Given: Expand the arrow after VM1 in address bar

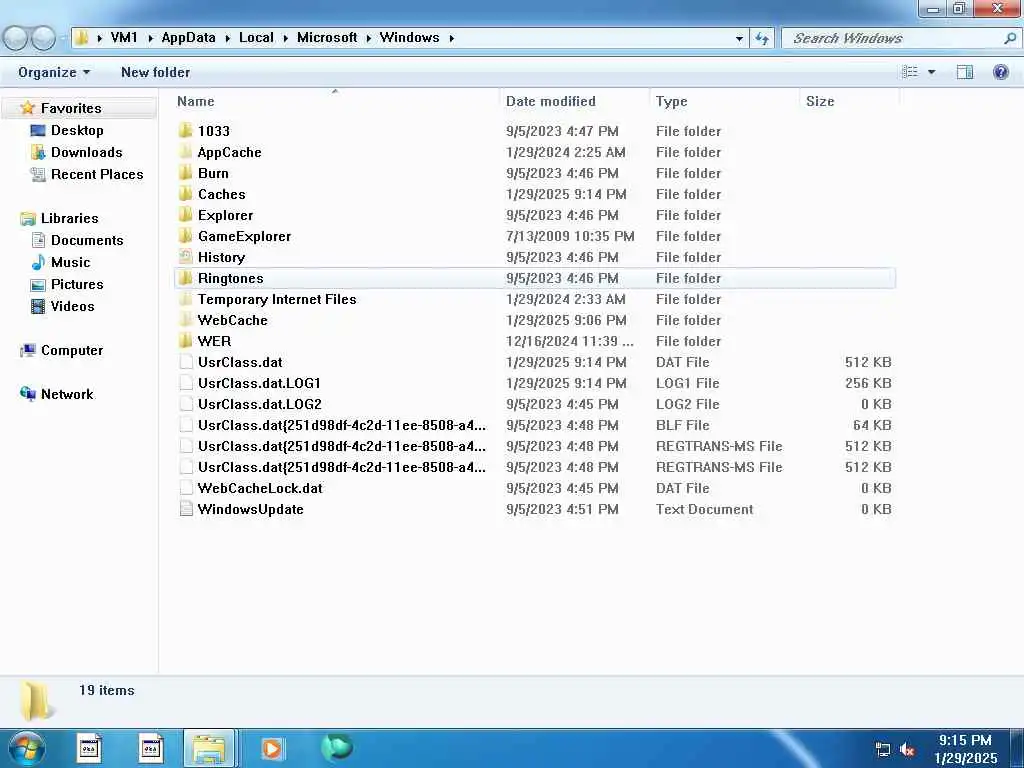Looking at the screenshot, I should click(x=150, y=39).
